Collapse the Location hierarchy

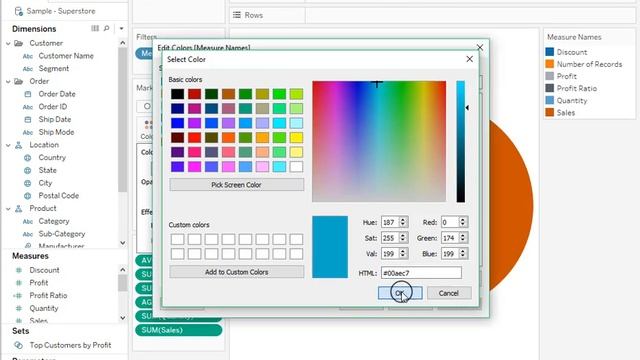click(x=8, y=145)
